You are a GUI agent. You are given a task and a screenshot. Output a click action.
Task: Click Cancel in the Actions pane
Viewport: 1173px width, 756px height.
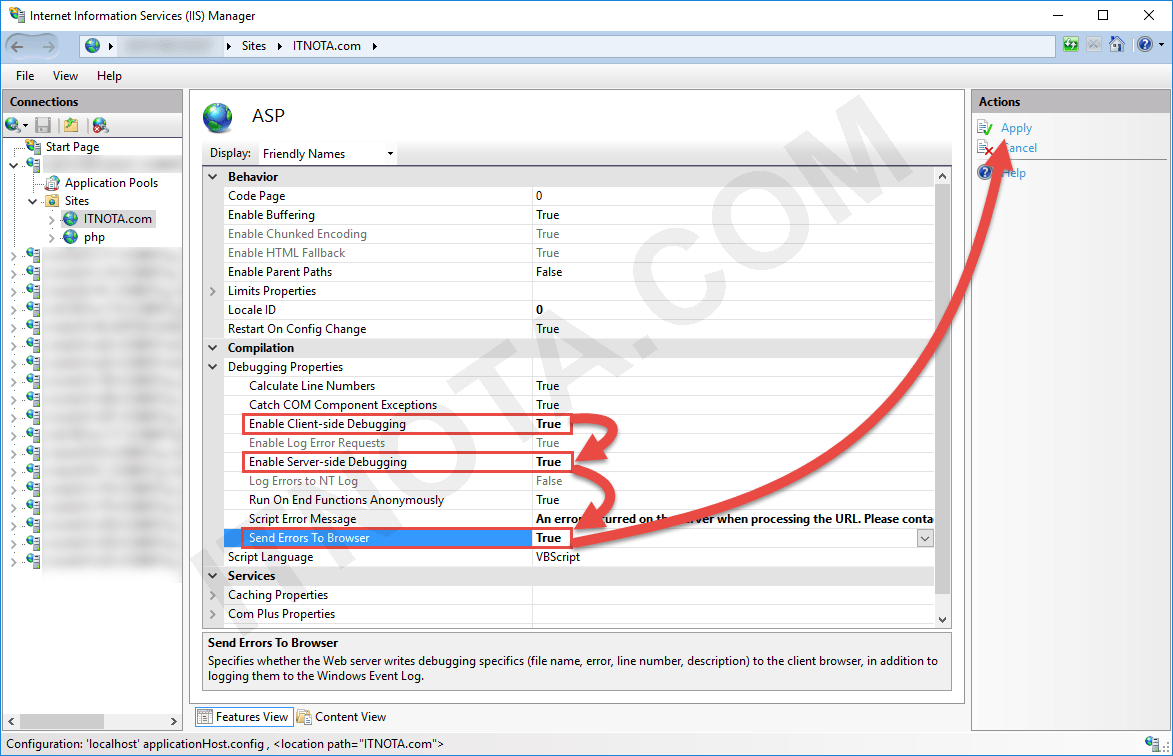coord(1020,147)
